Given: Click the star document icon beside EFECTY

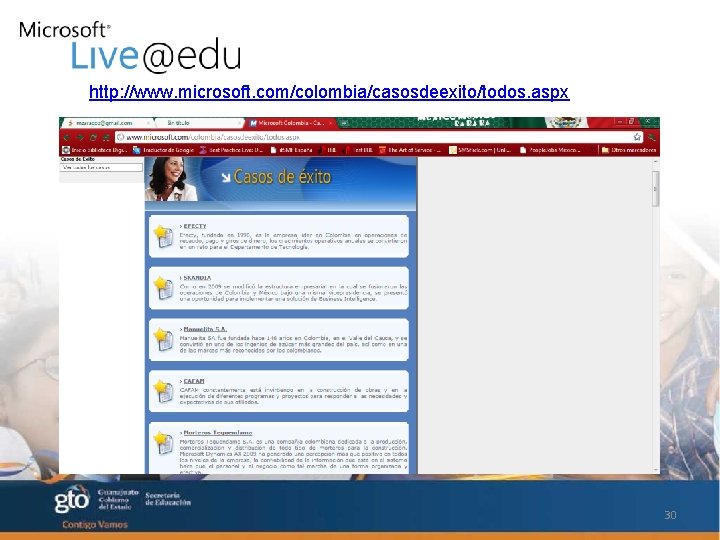Looking at the screenshot, I should coord(163,236).
